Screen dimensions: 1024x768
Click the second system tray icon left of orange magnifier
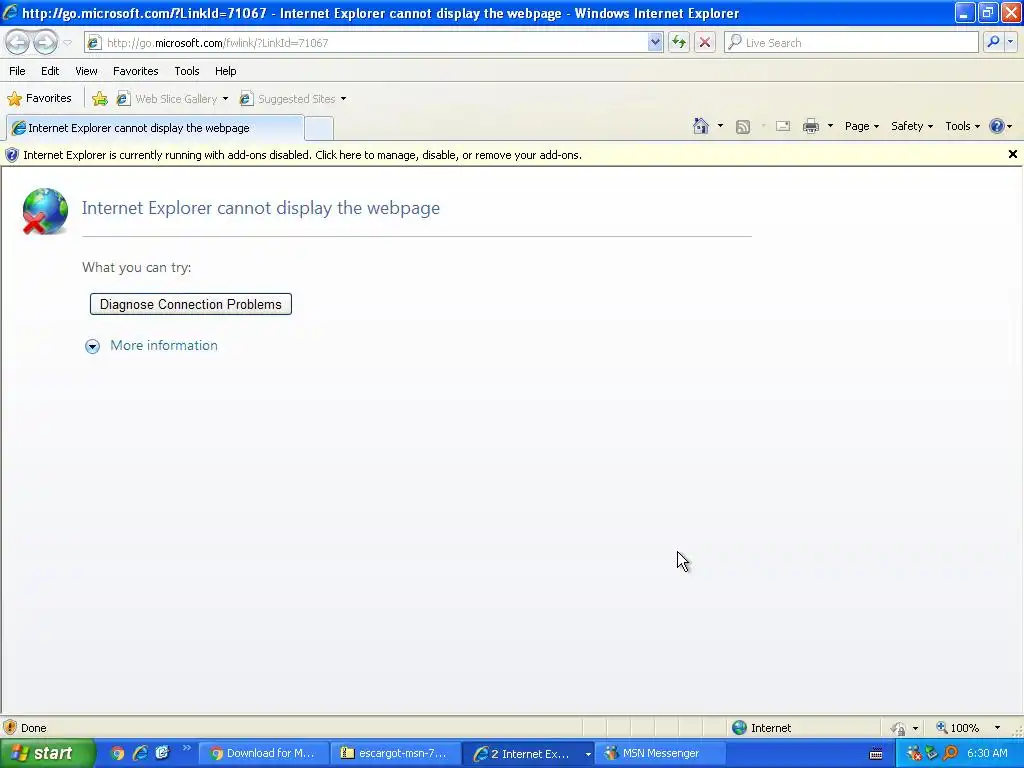coord(932,753)
